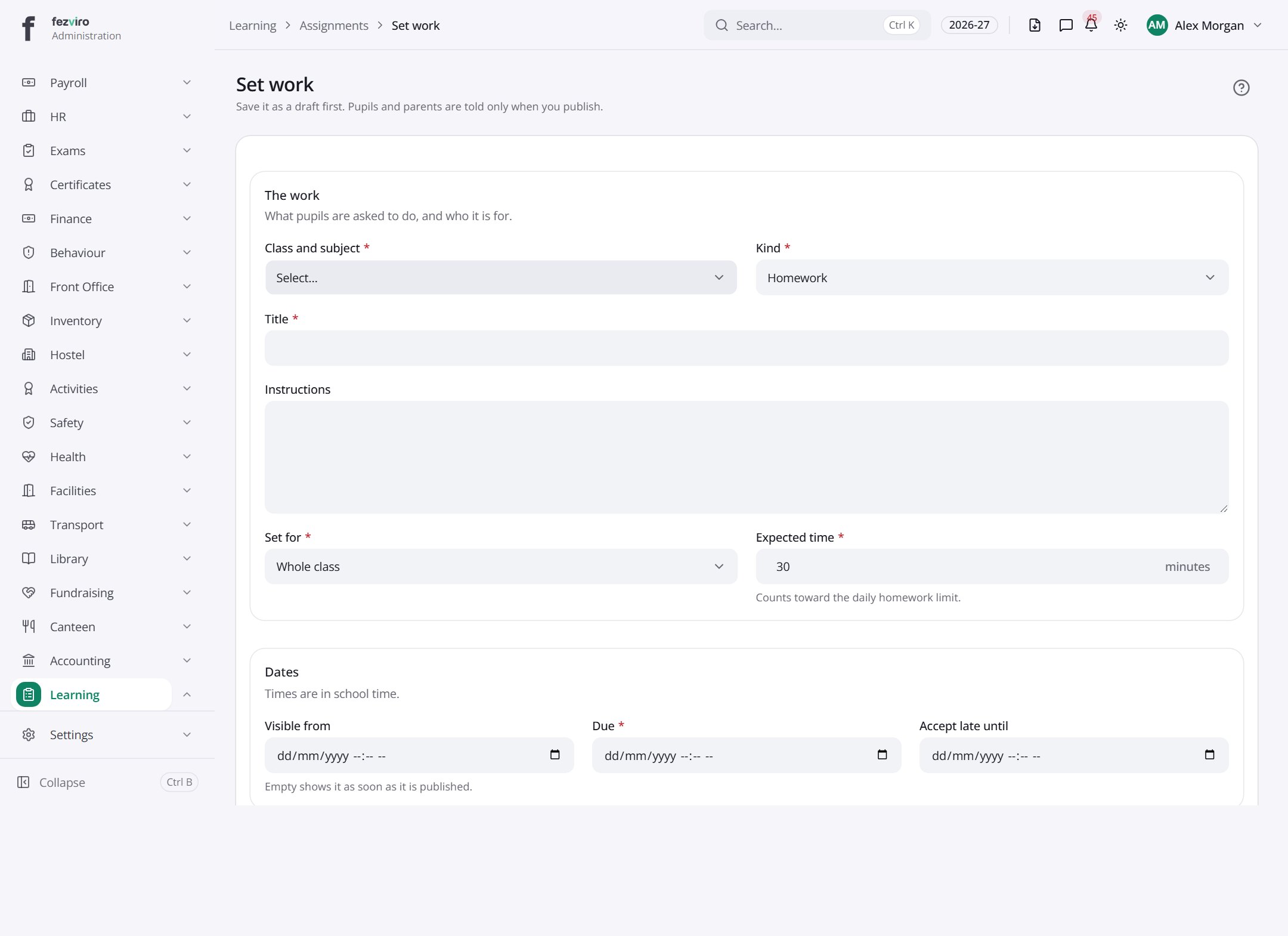Open calendar picker for Visible from
1288x936 pixels.
555,755
